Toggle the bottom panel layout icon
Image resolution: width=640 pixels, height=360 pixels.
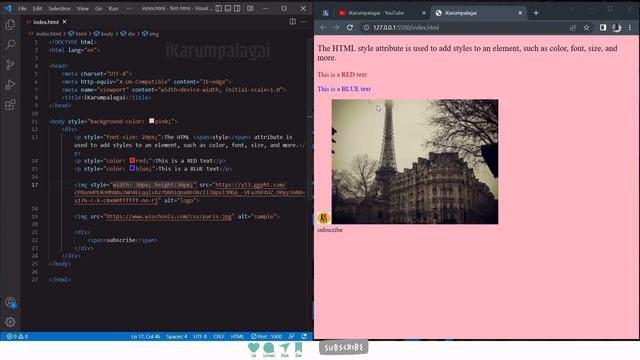click(228, 8)
